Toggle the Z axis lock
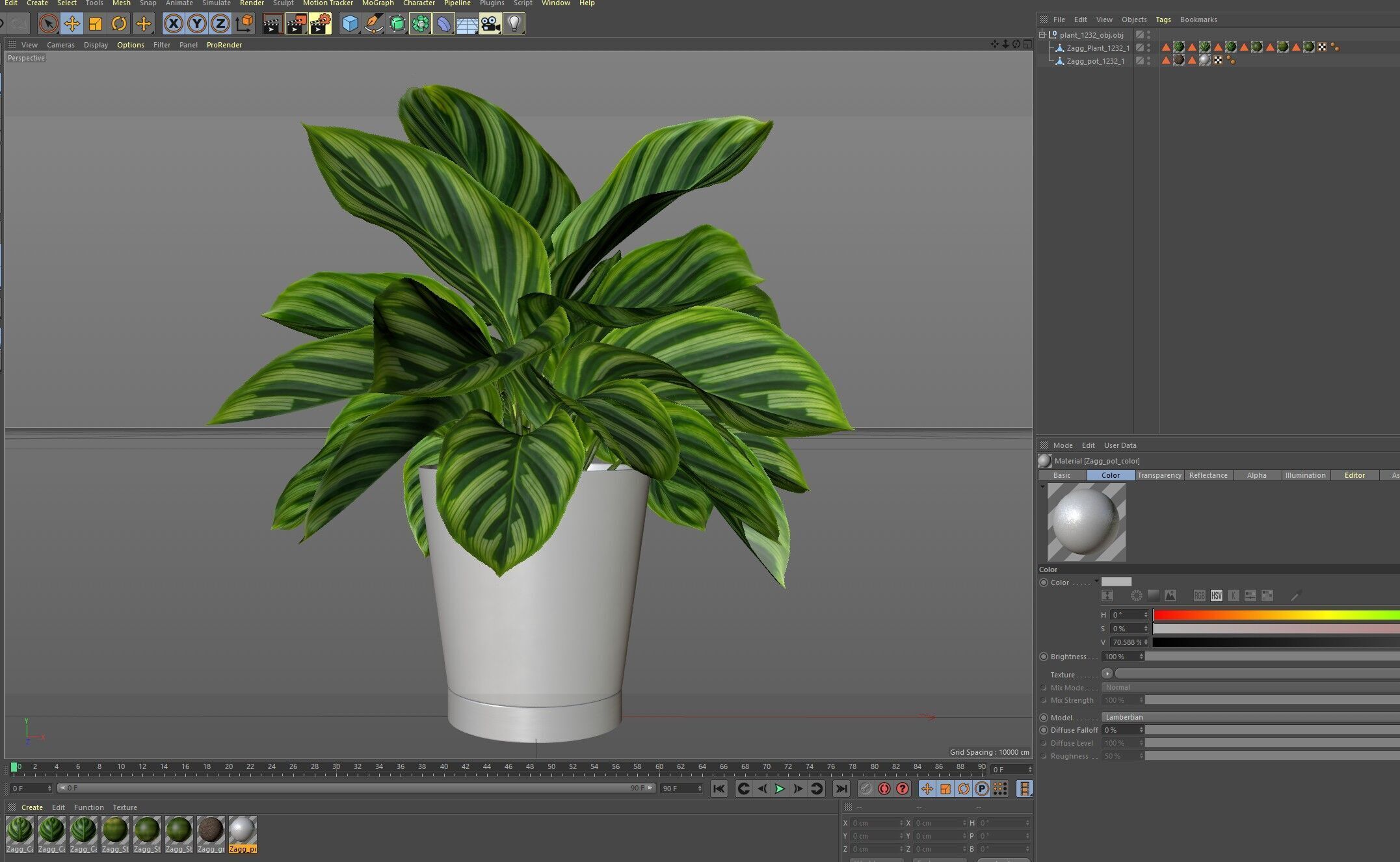This screenshot has height=862, width=1400. click(x=220, y=24)
